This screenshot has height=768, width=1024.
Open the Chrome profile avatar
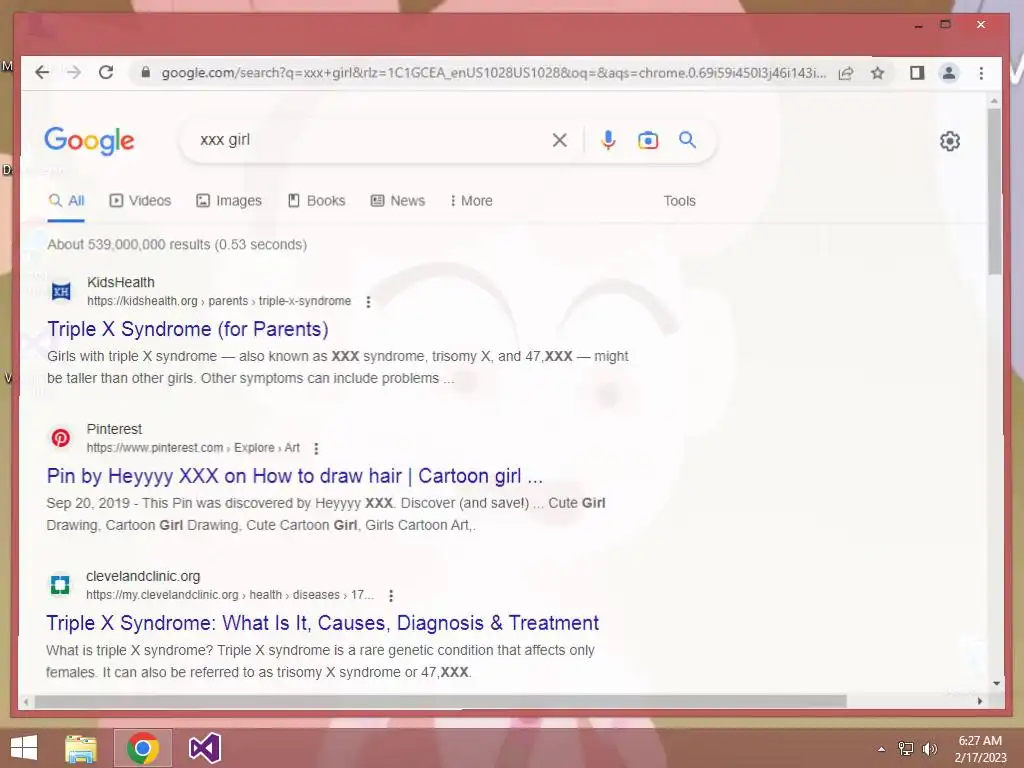[x=949, y=73]
